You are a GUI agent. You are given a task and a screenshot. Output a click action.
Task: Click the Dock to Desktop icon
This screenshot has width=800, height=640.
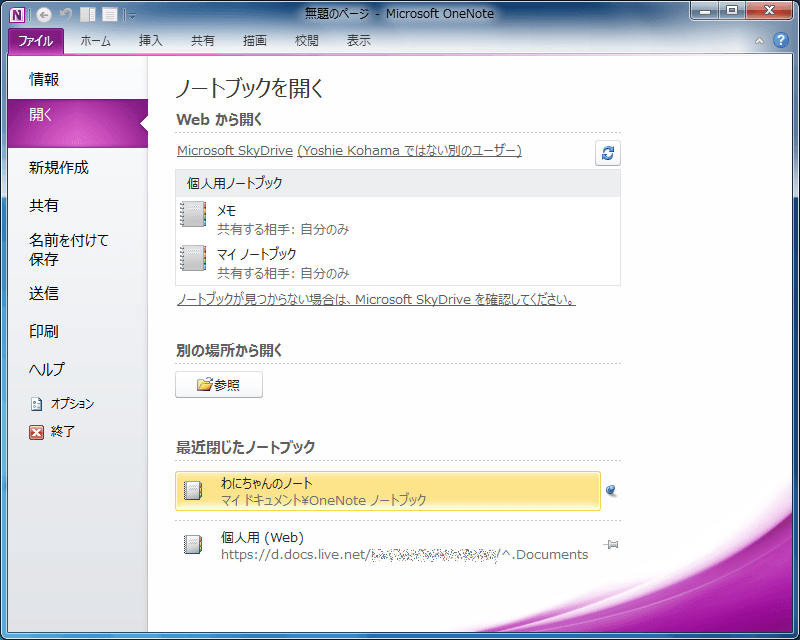[88, 15]
